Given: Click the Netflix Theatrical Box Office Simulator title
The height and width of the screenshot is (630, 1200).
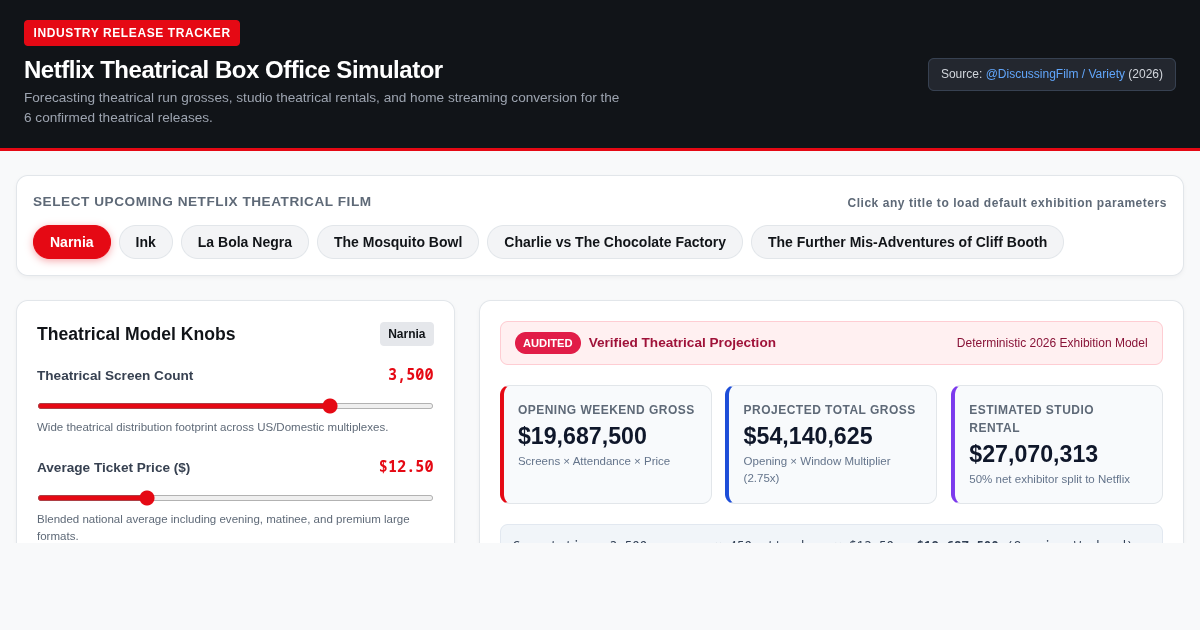Looking at the screenshot, I should [233, 70].
